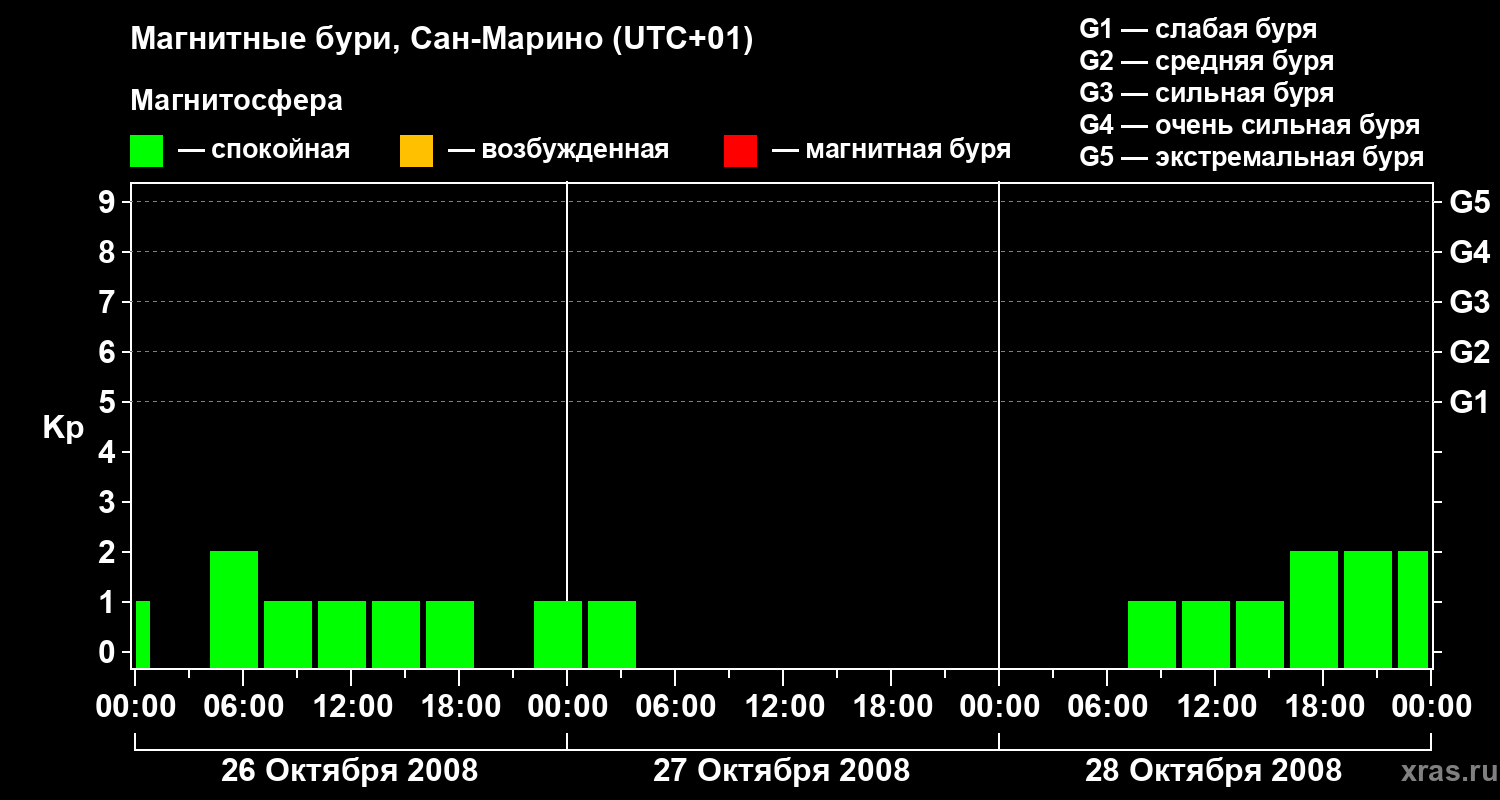Click the bar ending at midnight 26–27 October
The width and height of the screenshot is (1500, 800).
pyautogui.click(x=558, y=634)
